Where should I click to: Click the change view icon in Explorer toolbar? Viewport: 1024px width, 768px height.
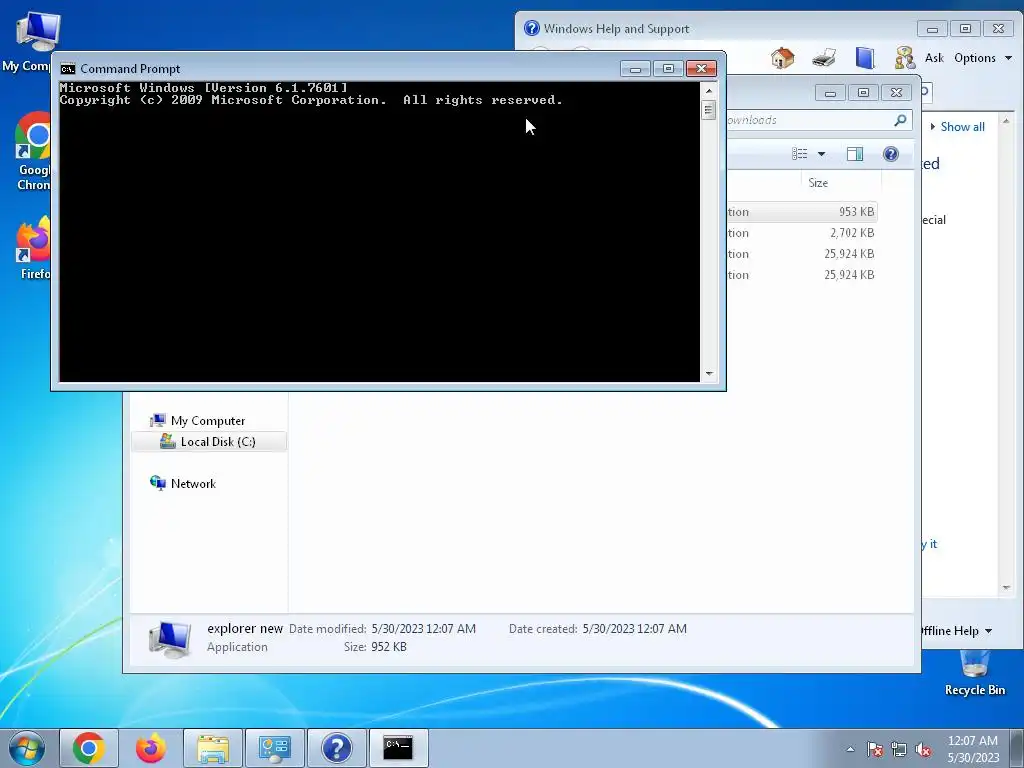click(799, 153)
